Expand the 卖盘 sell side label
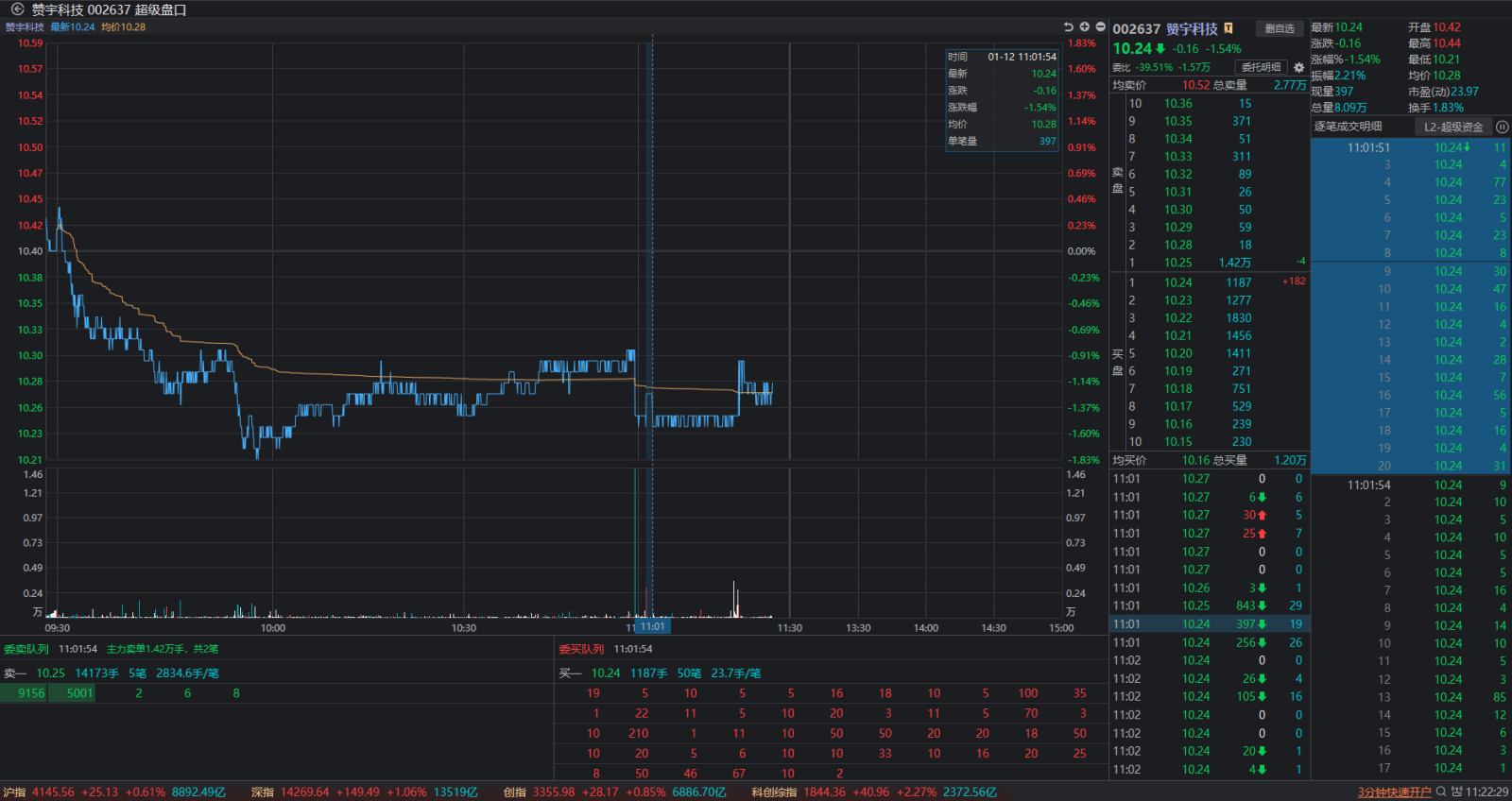Screen dimensions: 1512x801 click(1117, 180)
